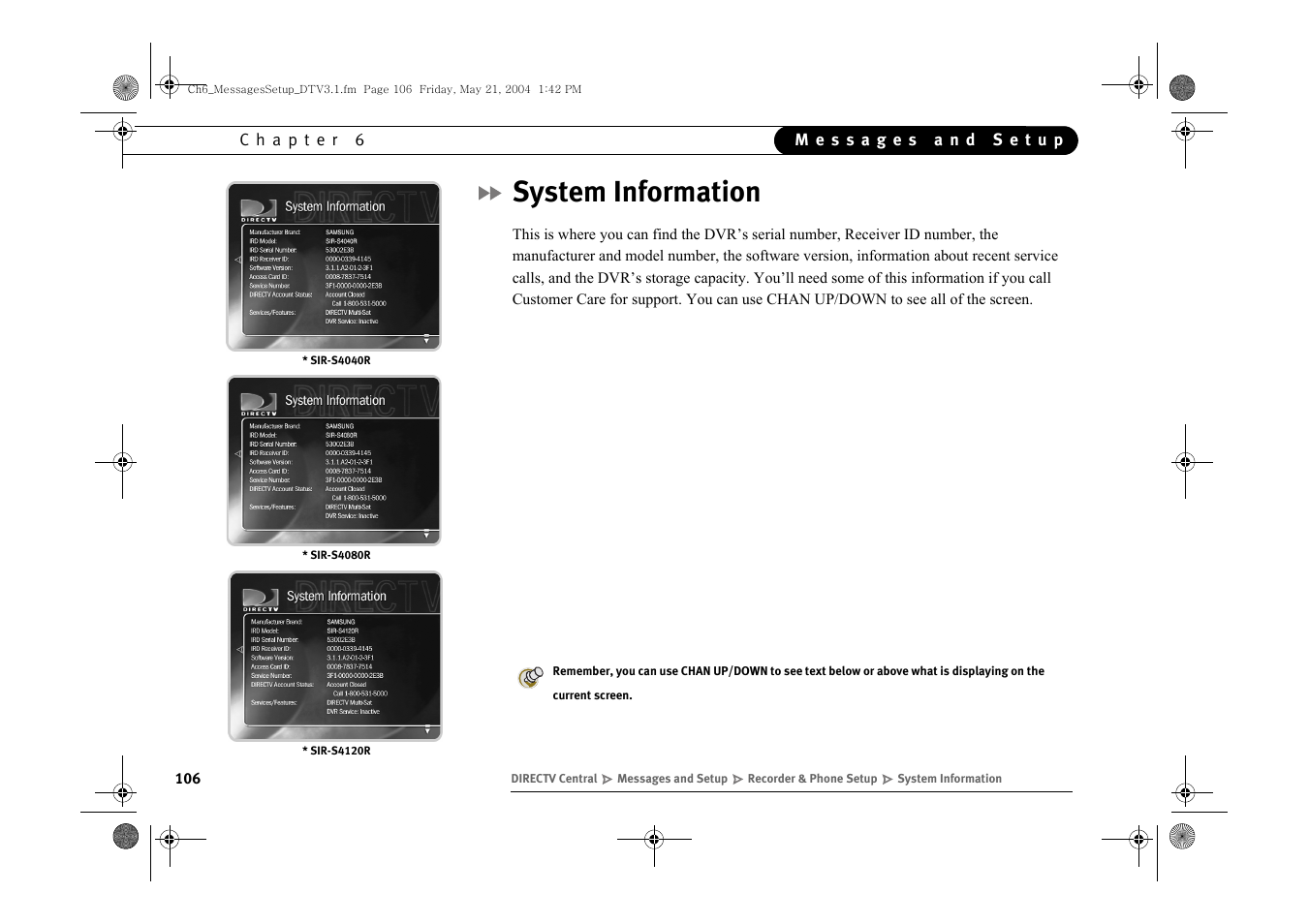Click breadcrumb arrow after Messages and Setup in footer
This screenshot has height=924, width=1309.
tap(737, 780)
